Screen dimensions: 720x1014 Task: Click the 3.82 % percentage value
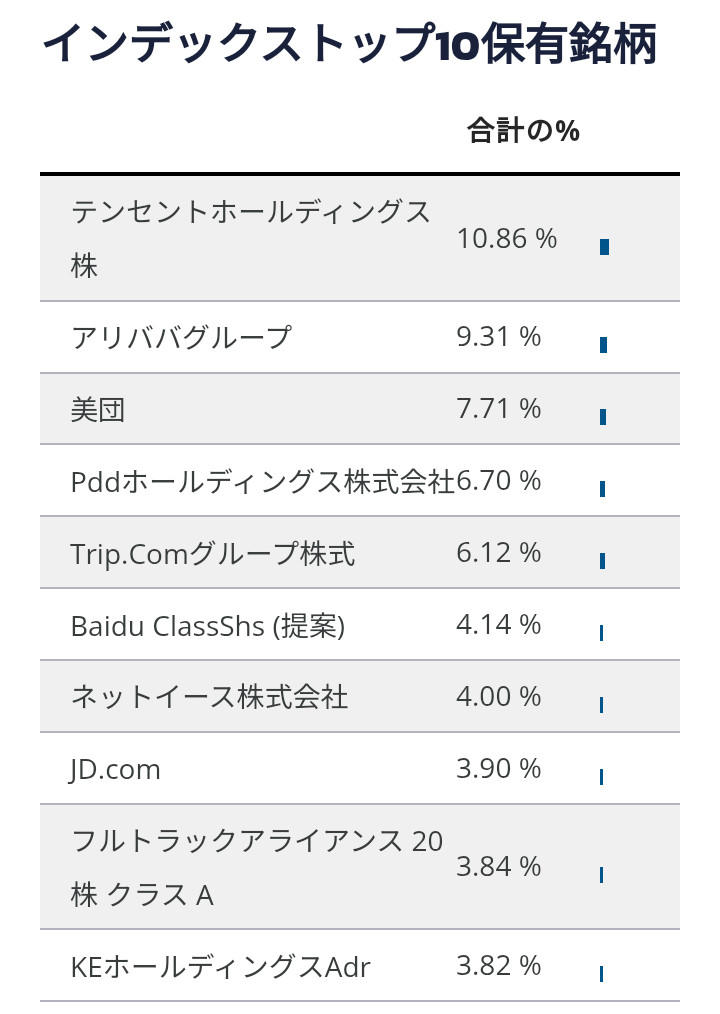pyautogui.click(x=499, y=965)
